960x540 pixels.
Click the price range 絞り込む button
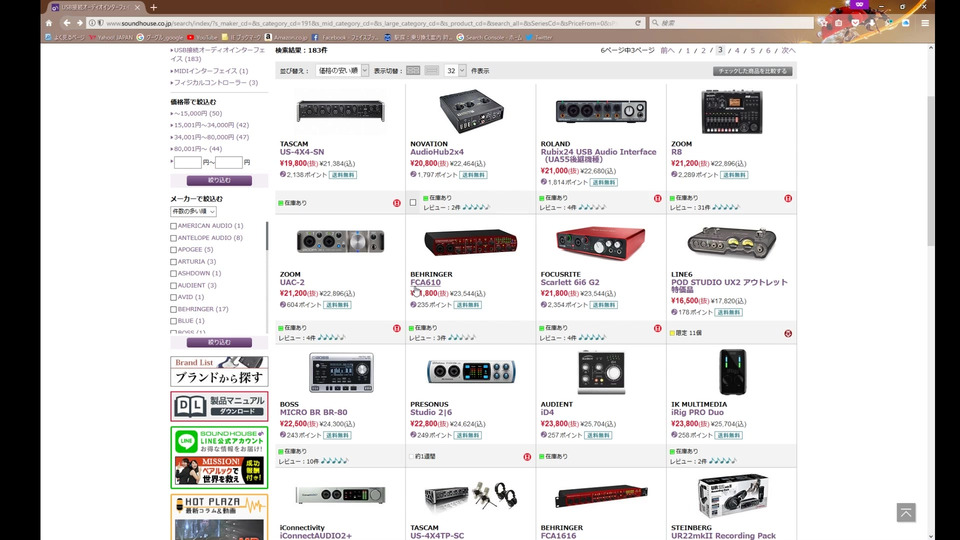coord(219,181)
